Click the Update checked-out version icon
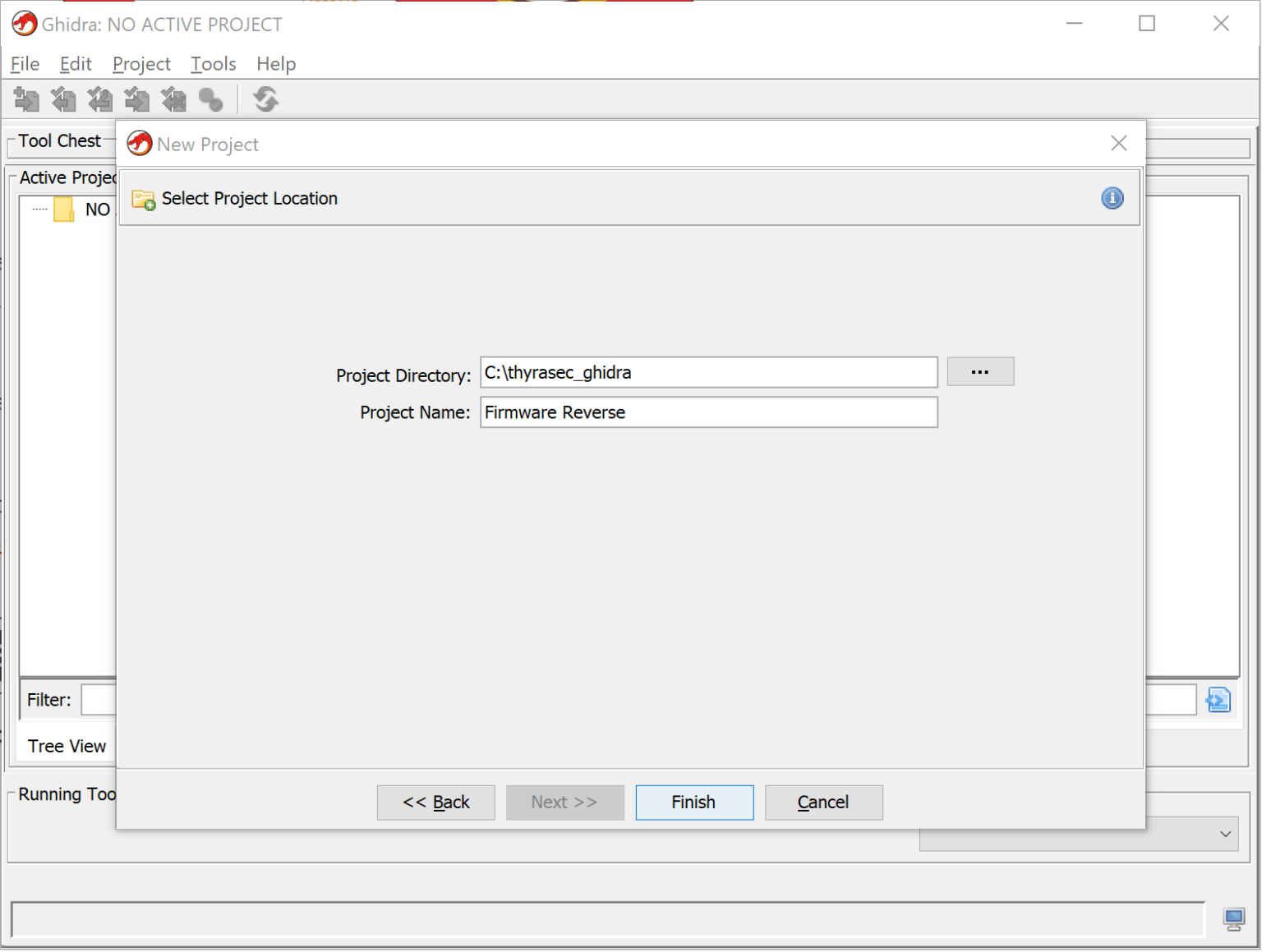Image resolution: width=1262 pixels, height=952 pixels. [100, 99]
